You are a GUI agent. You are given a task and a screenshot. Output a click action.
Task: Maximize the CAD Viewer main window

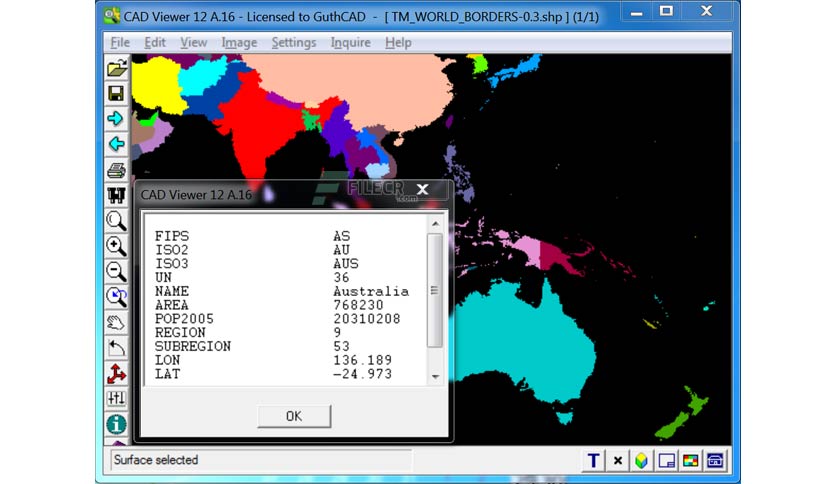click(x=666, y=11)
